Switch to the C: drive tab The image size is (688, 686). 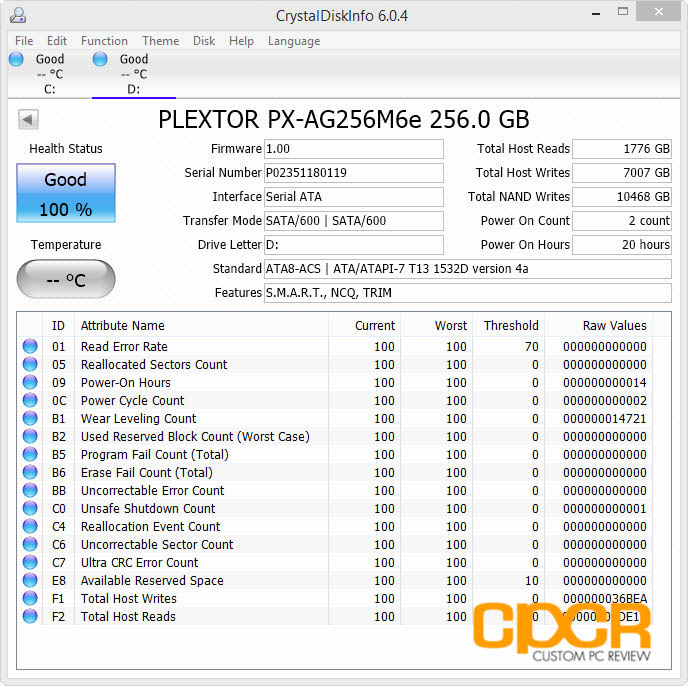coord(50,74)
